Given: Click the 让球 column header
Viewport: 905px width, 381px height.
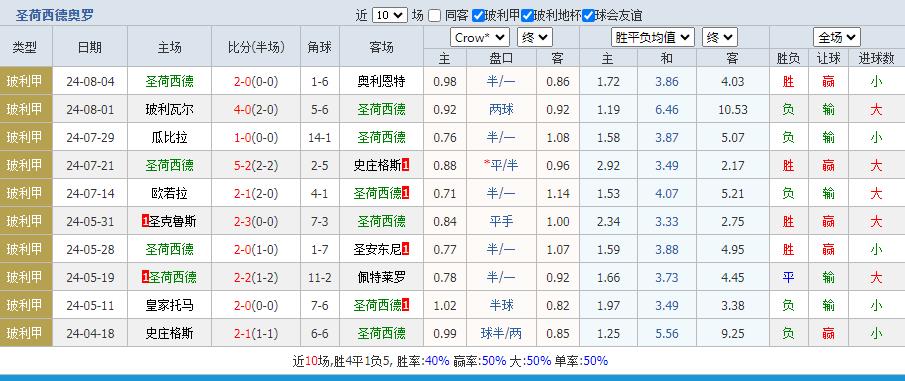Looking at the screenshot, I should pyautogui.click(x=828, y=58).
